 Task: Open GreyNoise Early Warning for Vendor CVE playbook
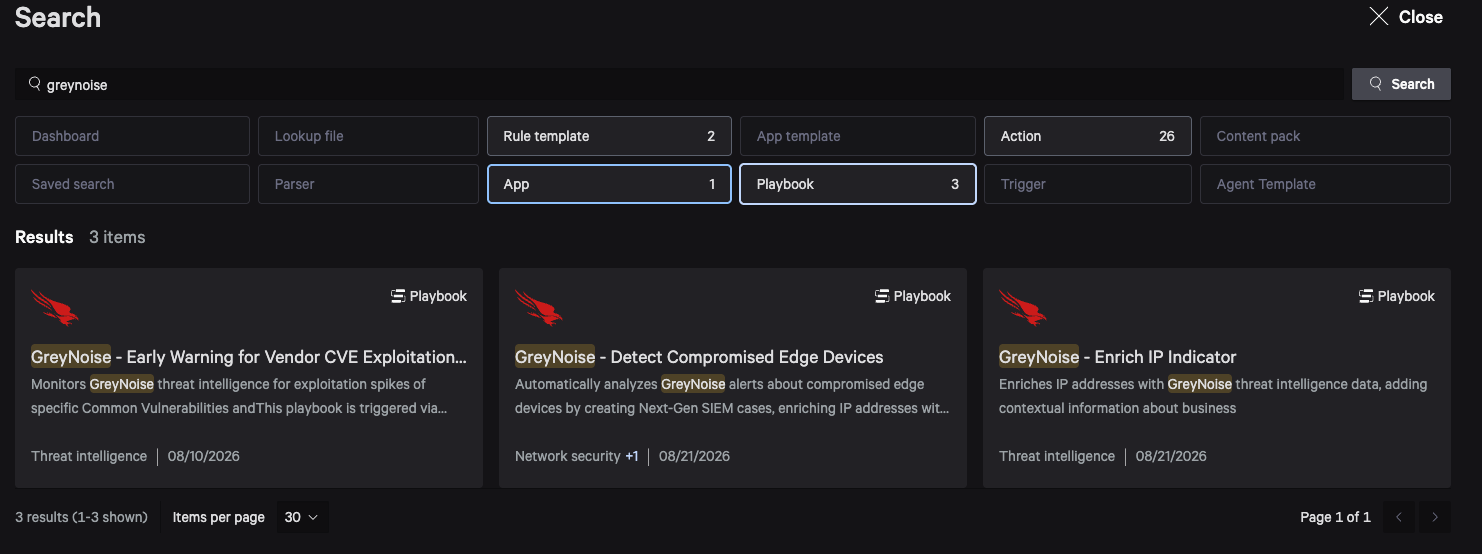pos(249,357)
